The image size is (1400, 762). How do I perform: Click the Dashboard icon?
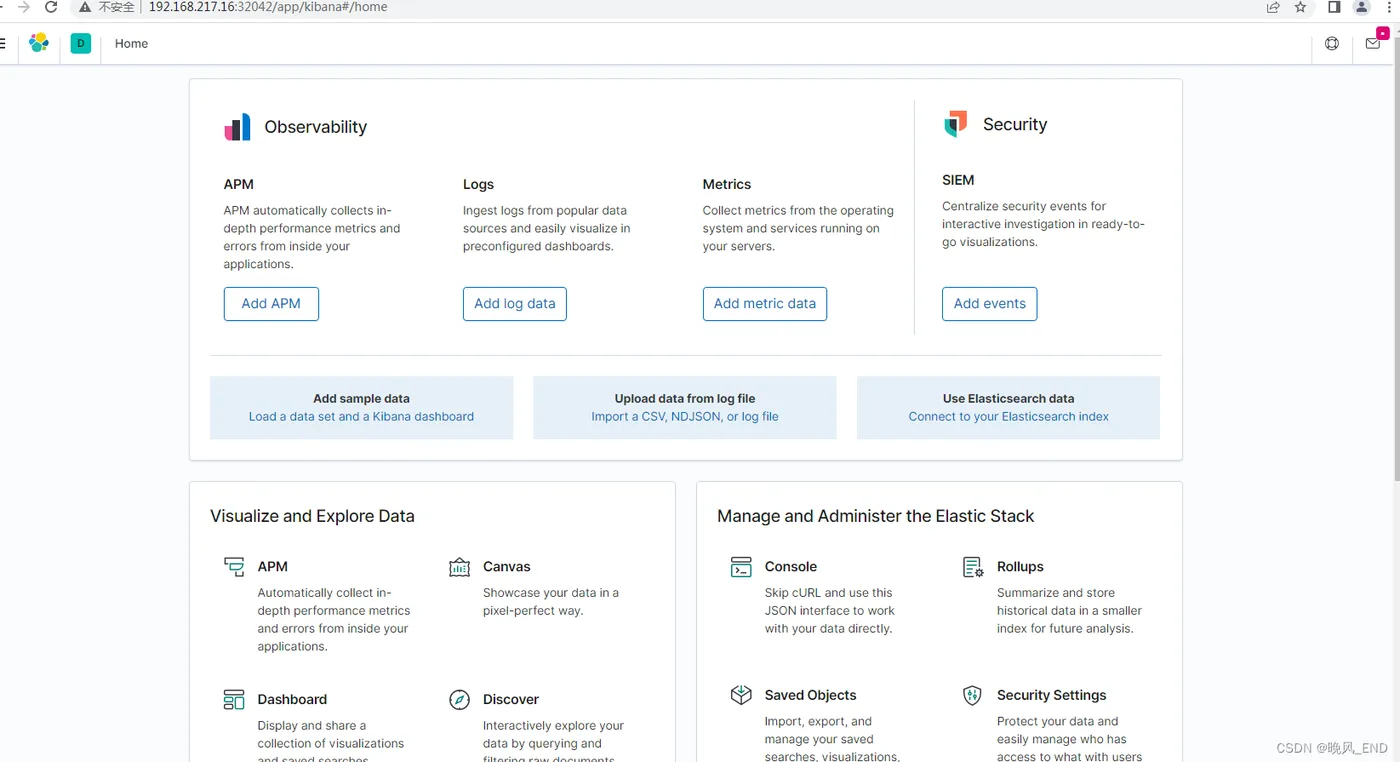(234, 699)
